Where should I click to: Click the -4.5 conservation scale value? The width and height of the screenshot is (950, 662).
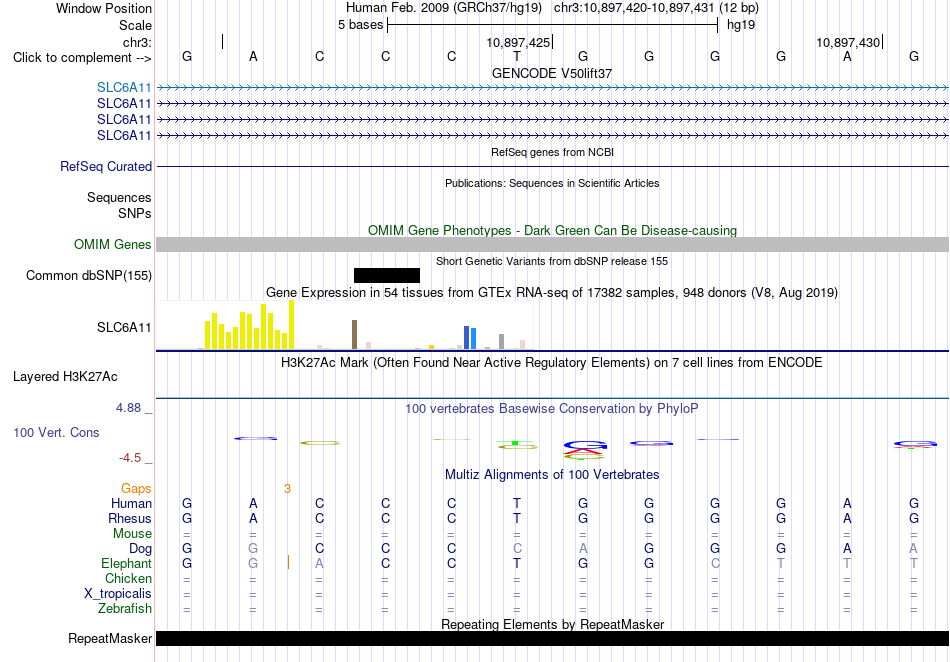[x=130, y=458]
